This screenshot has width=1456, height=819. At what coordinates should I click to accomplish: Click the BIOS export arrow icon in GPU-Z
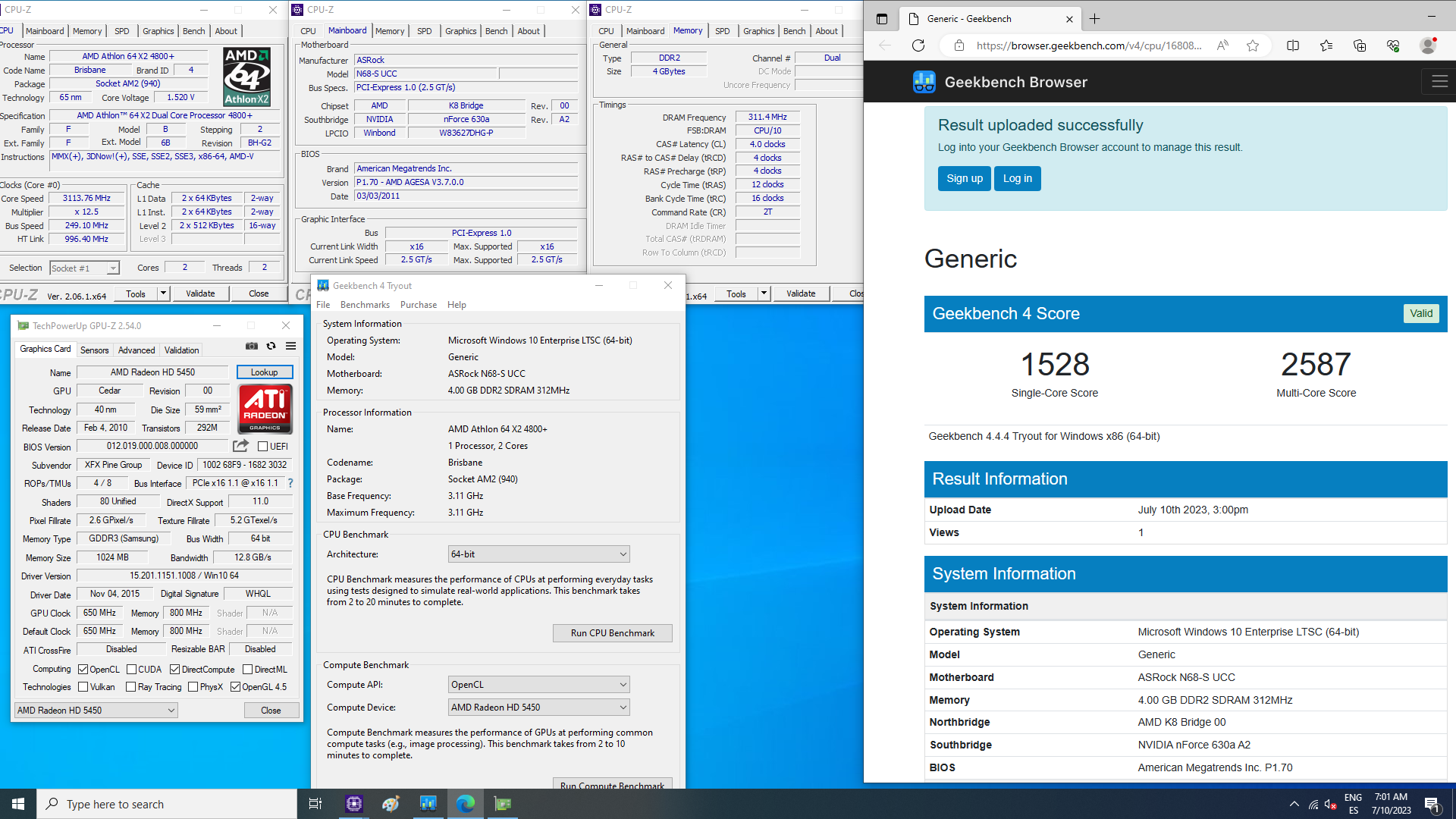(240, 446)
